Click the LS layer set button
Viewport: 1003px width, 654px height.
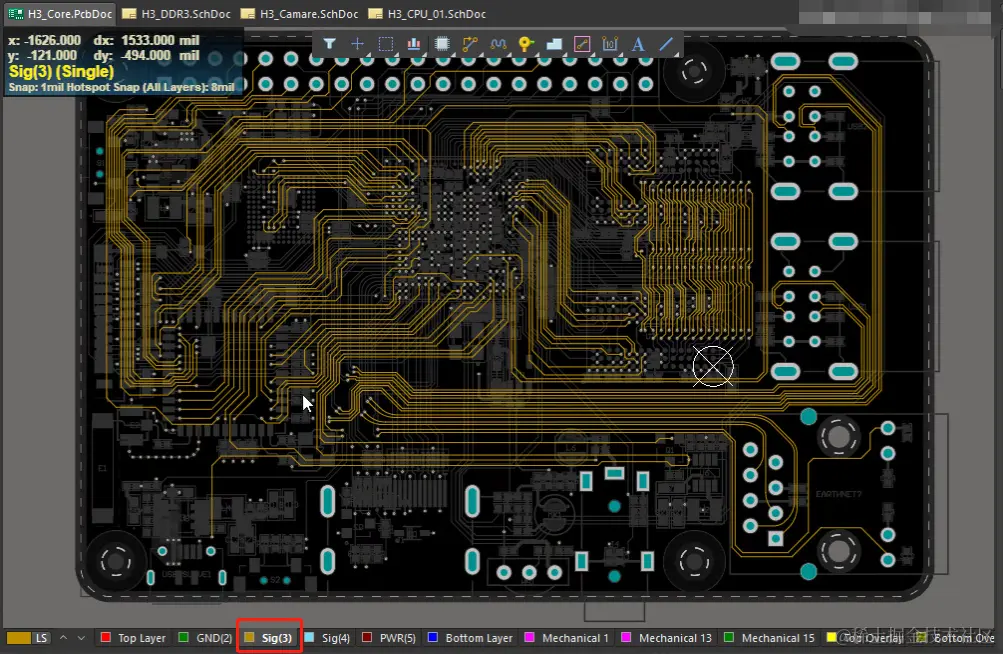tap(42, 638)
